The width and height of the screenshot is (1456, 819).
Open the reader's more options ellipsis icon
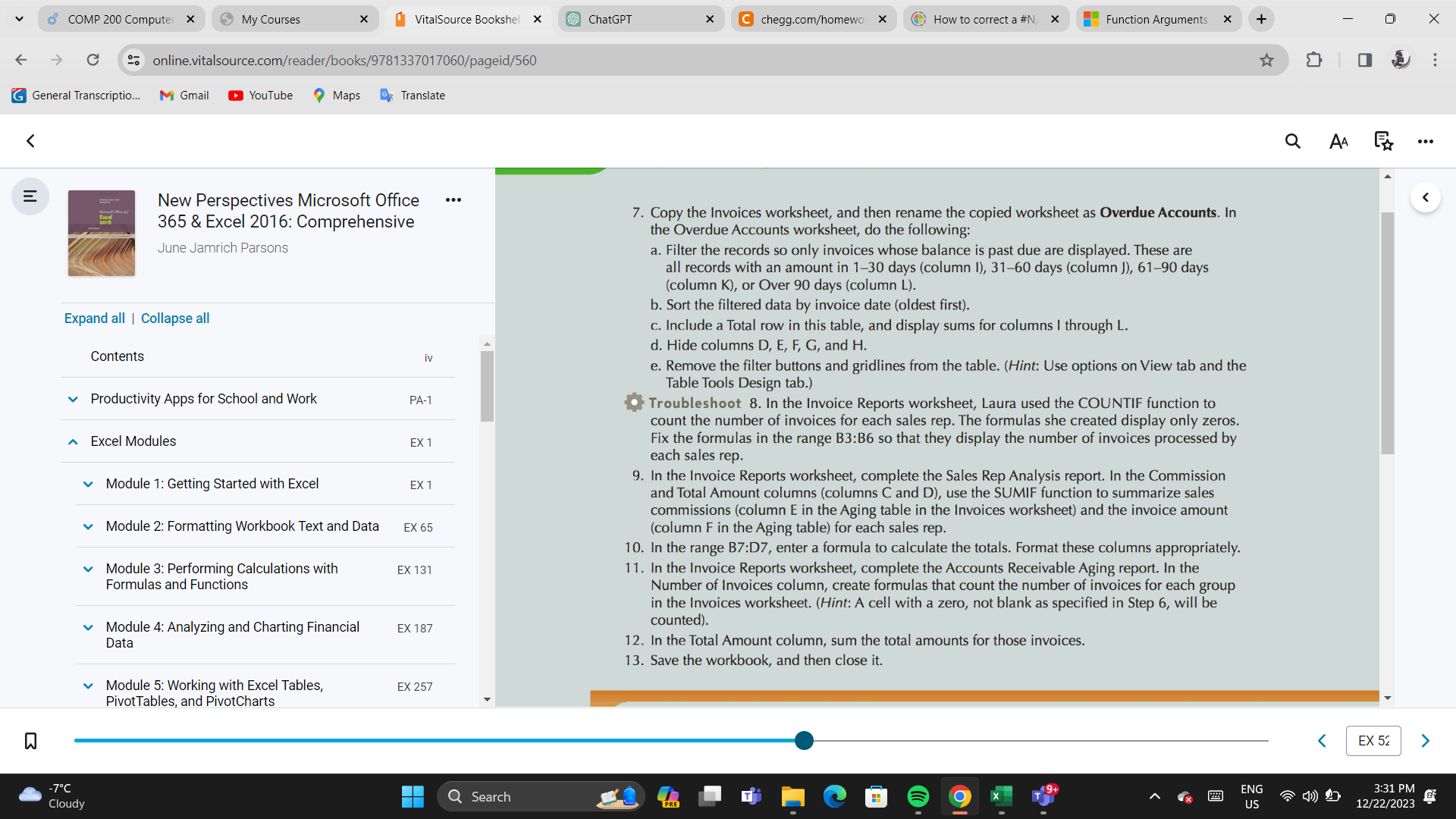point(1426,141)
